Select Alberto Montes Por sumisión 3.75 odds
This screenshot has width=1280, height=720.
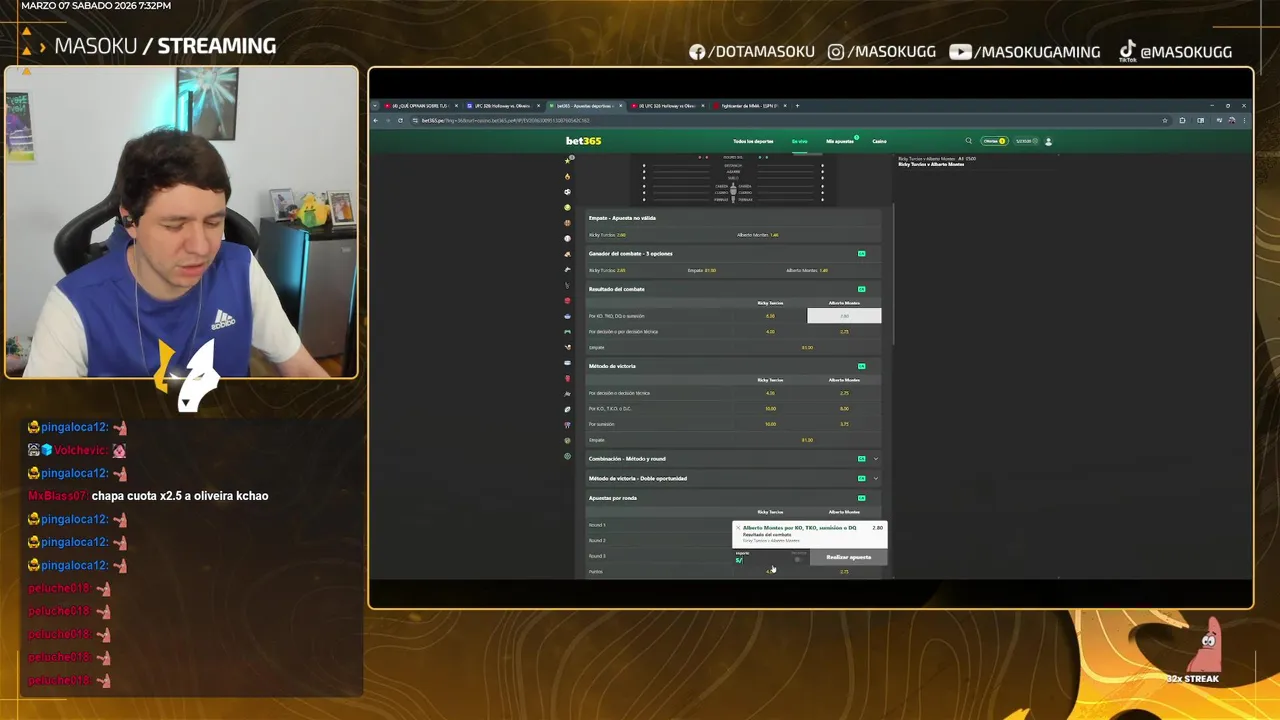point(844,424)
